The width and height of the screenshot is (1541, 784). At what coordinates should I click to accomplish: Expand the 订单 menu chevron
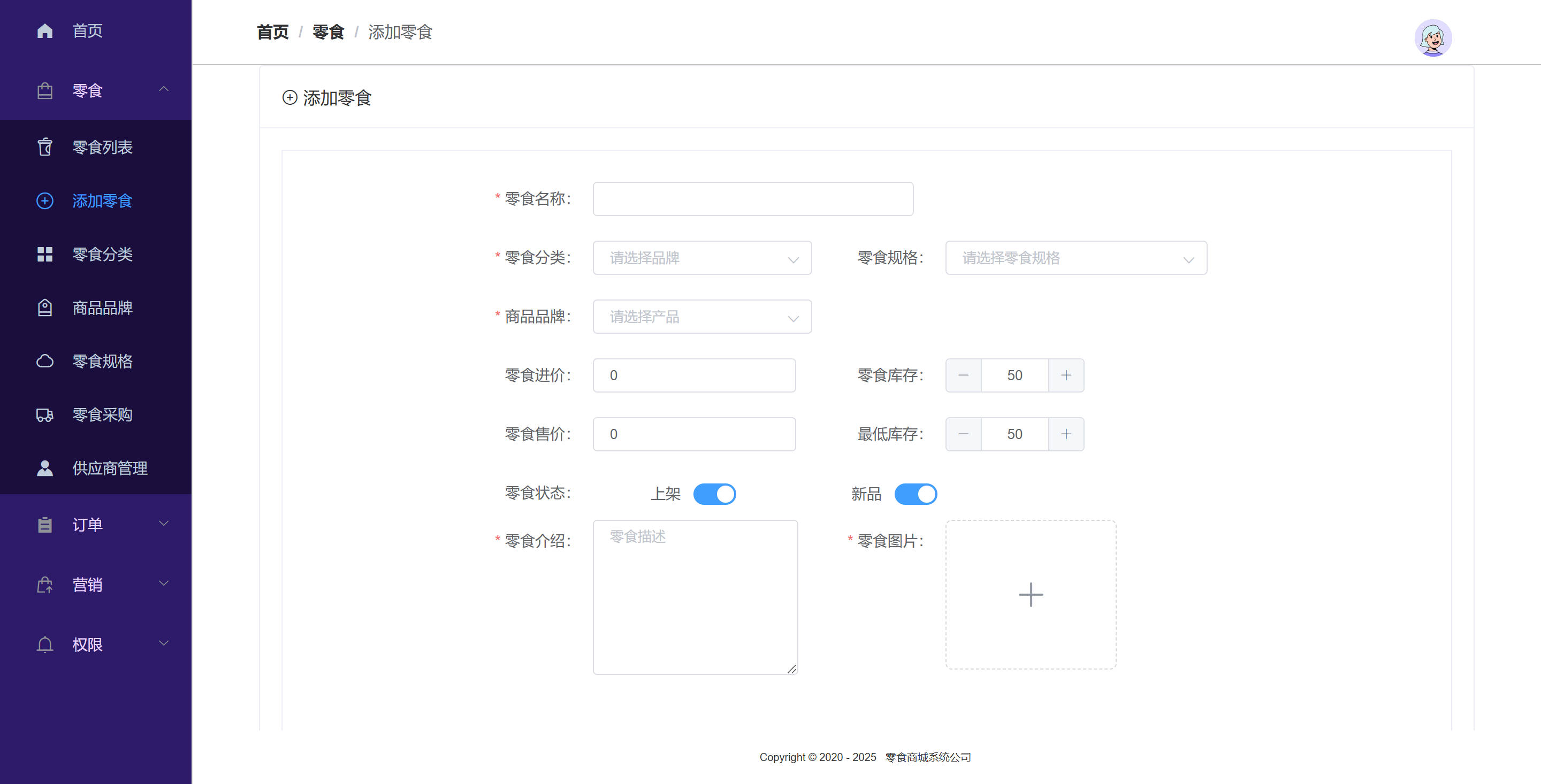point(163,524)
